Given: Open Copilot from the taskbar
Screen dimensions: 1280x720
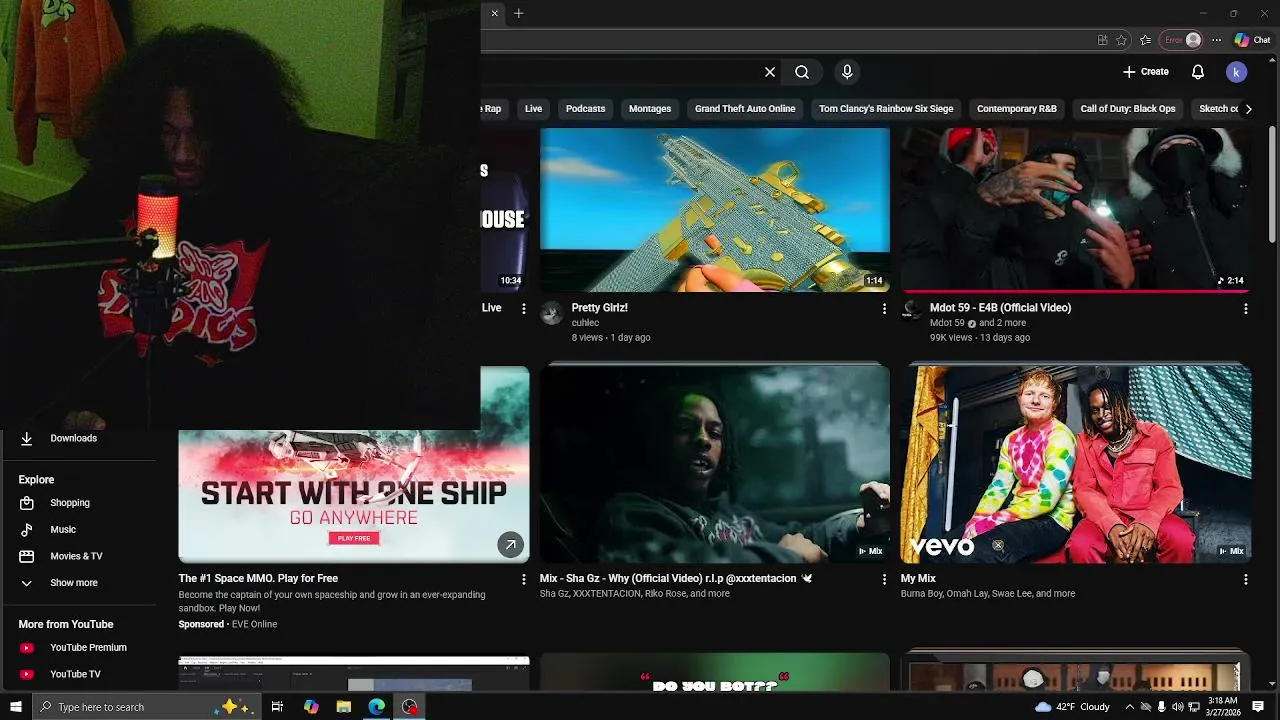Looking at the screenshot, I should 311,707.
